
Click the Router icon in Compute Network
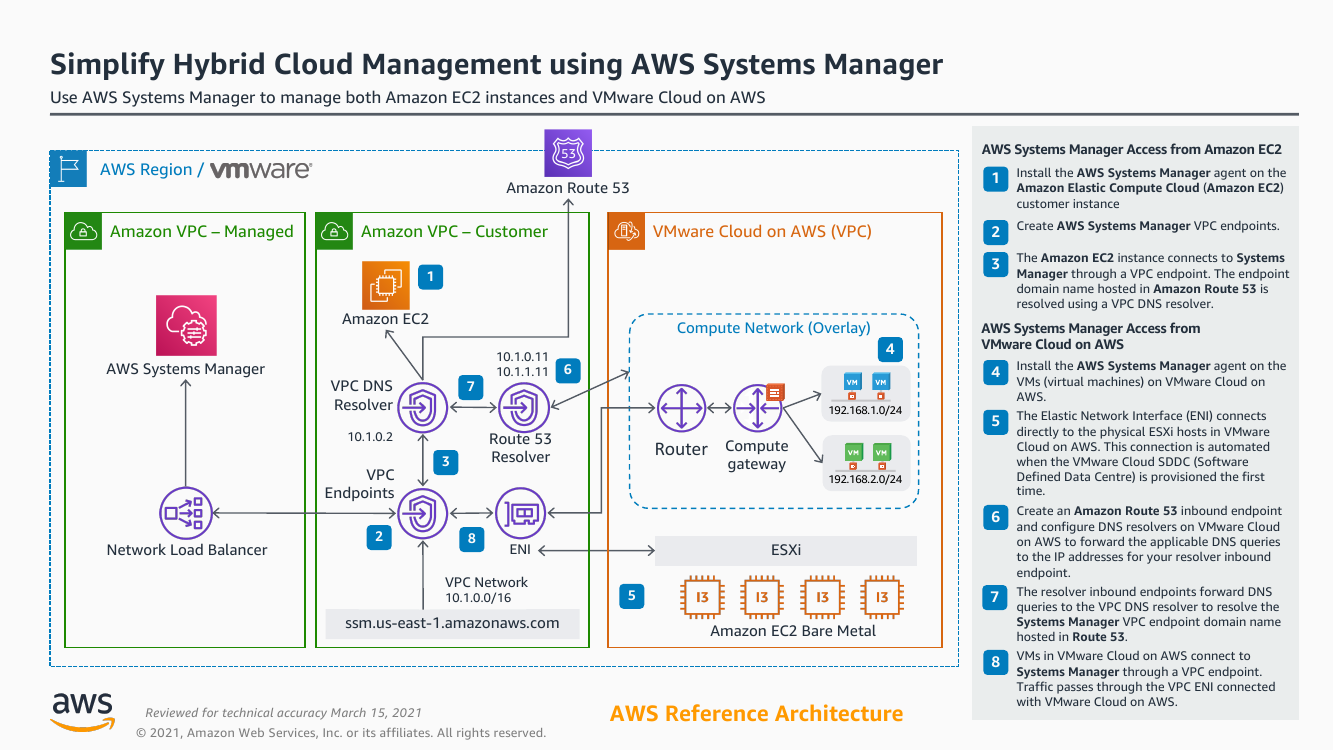click(681, 409)
